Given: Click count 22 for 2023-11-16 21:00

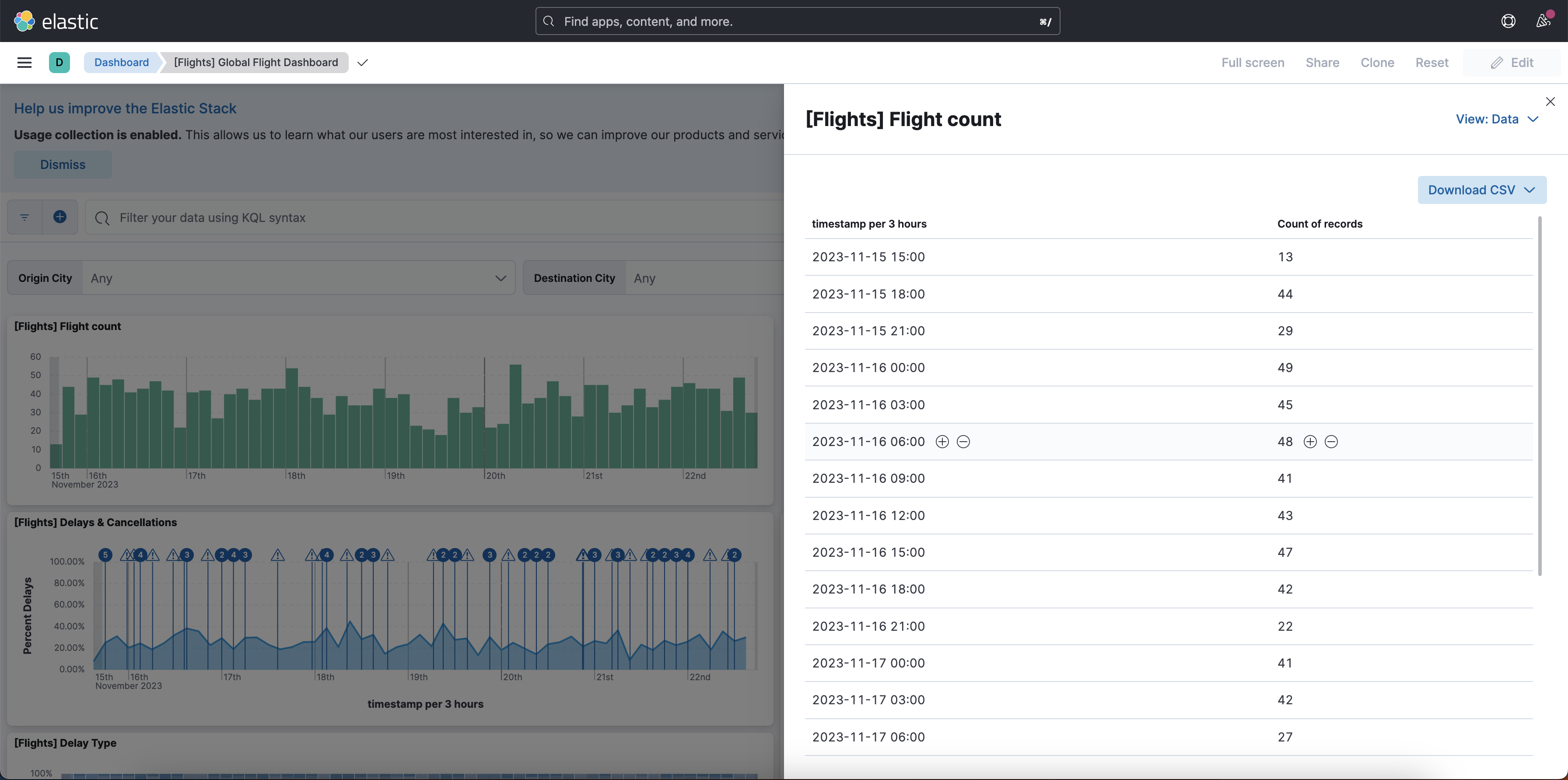Looking at the screenshot, I should (1285, 626).
